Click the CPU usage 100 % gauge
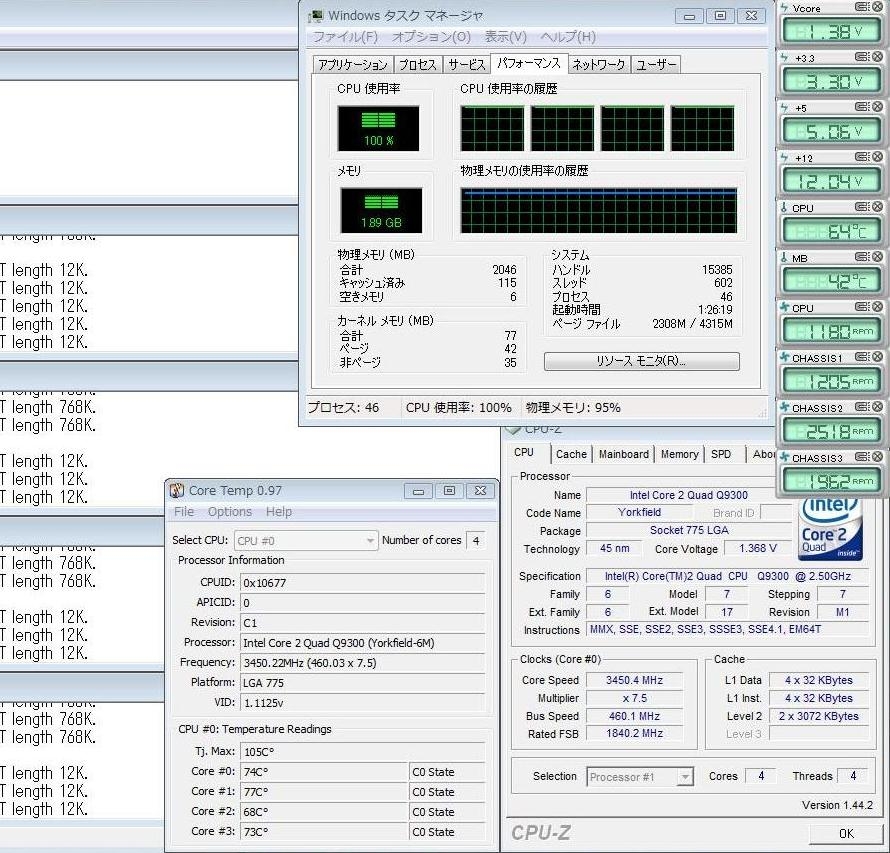Image resolution: width=890 pixels, height=853 pixels. click(379, 129)
